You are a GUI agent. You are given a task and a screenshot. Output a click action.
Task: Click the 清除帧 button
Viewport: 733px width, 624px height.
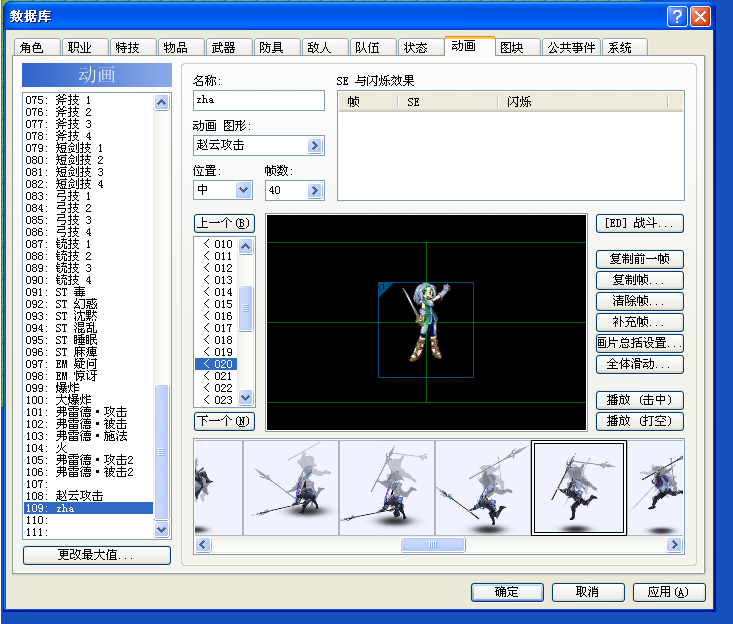click(x=640, y=301)
